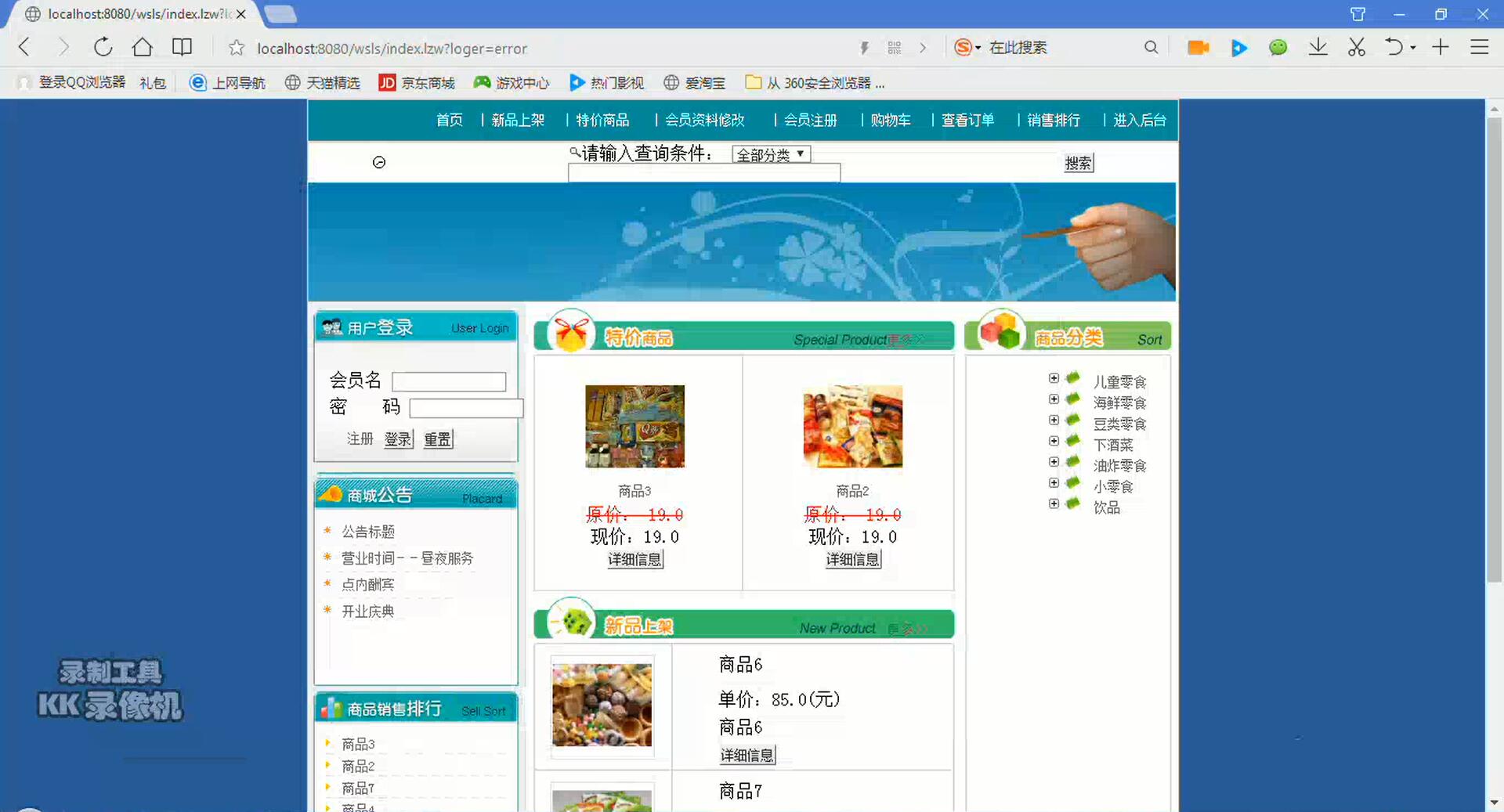Image resolution: width=1504 pixels, height=812 pixels.
Task: Open 会员注册 navigation item
Action: click(810, 120)
